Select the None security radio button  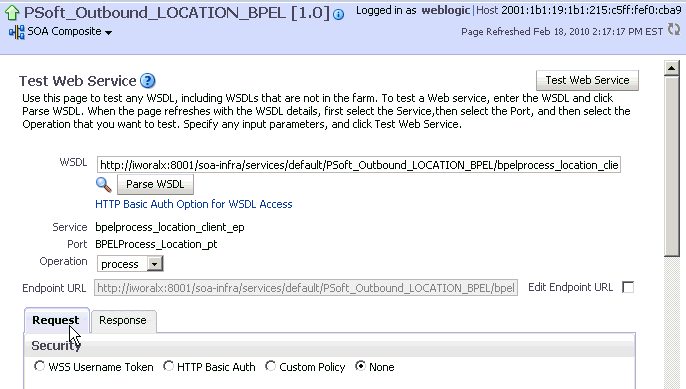pyautogui.click(x=360, y=366)
